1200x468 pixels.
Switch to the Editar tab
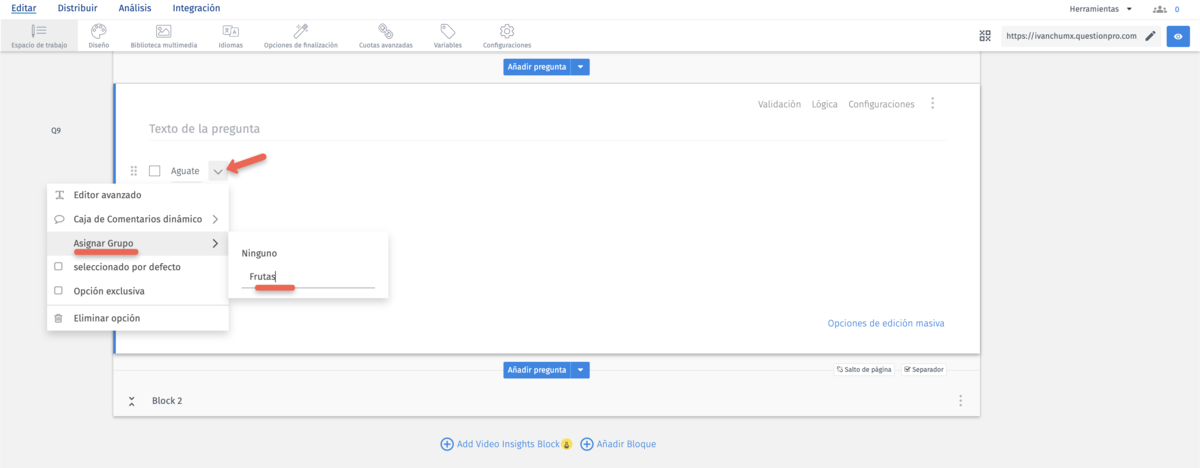click(x=23, y=8)
